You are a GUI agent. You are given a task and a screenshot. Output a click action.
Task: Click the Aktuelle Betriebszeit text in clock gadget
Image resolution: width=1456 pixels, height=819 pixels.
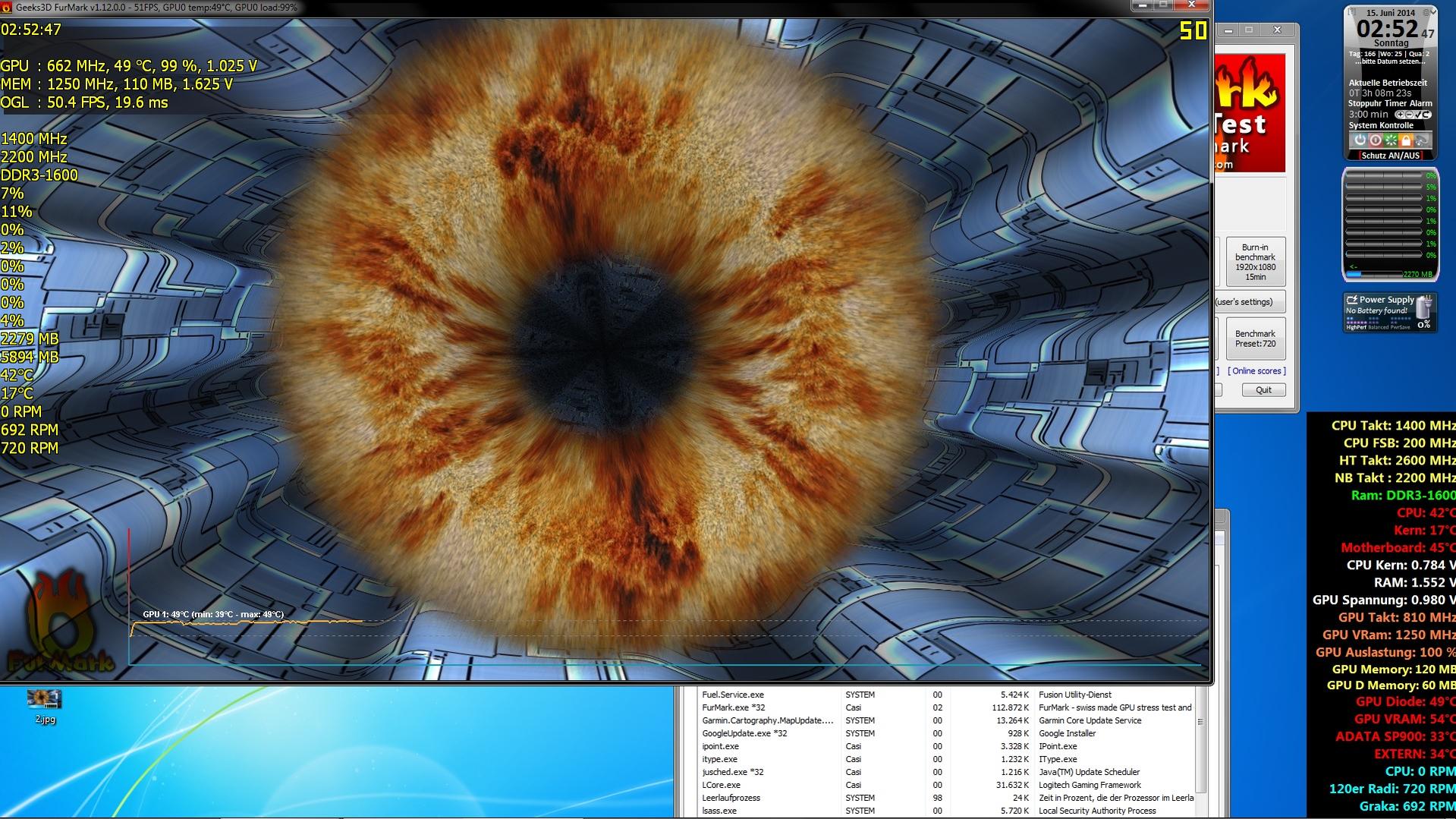[1388, 83]
